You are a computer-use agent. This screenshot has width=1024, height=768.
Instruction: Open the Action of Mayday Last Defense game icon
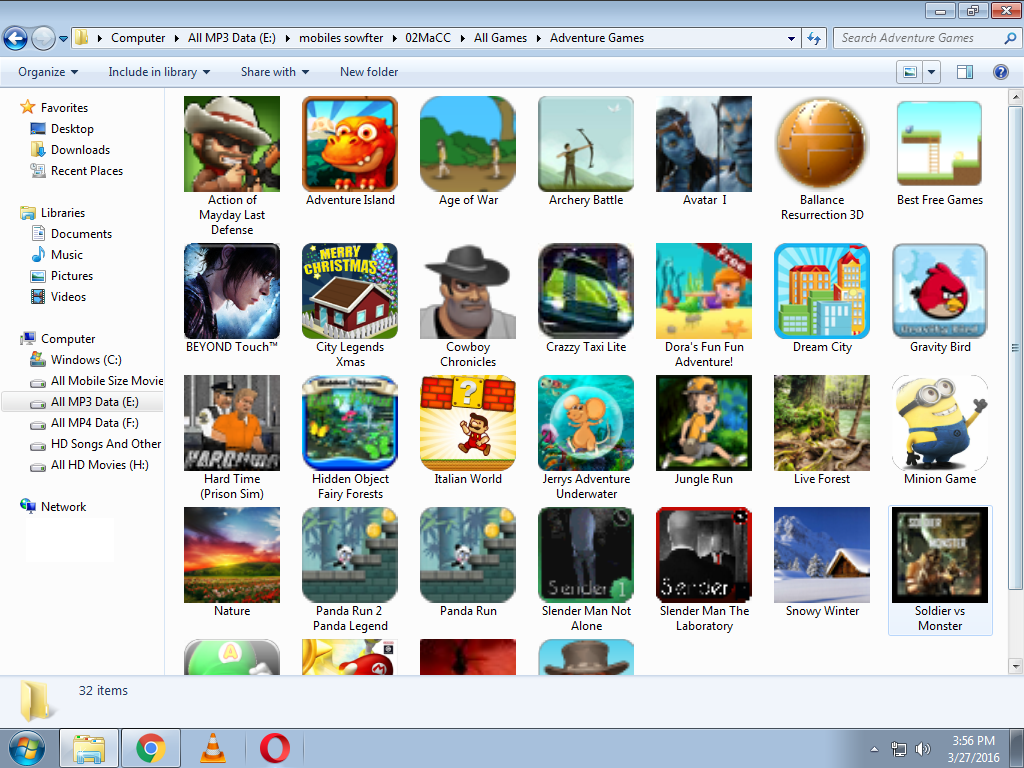pyautogui.click(x=232, y=144)
